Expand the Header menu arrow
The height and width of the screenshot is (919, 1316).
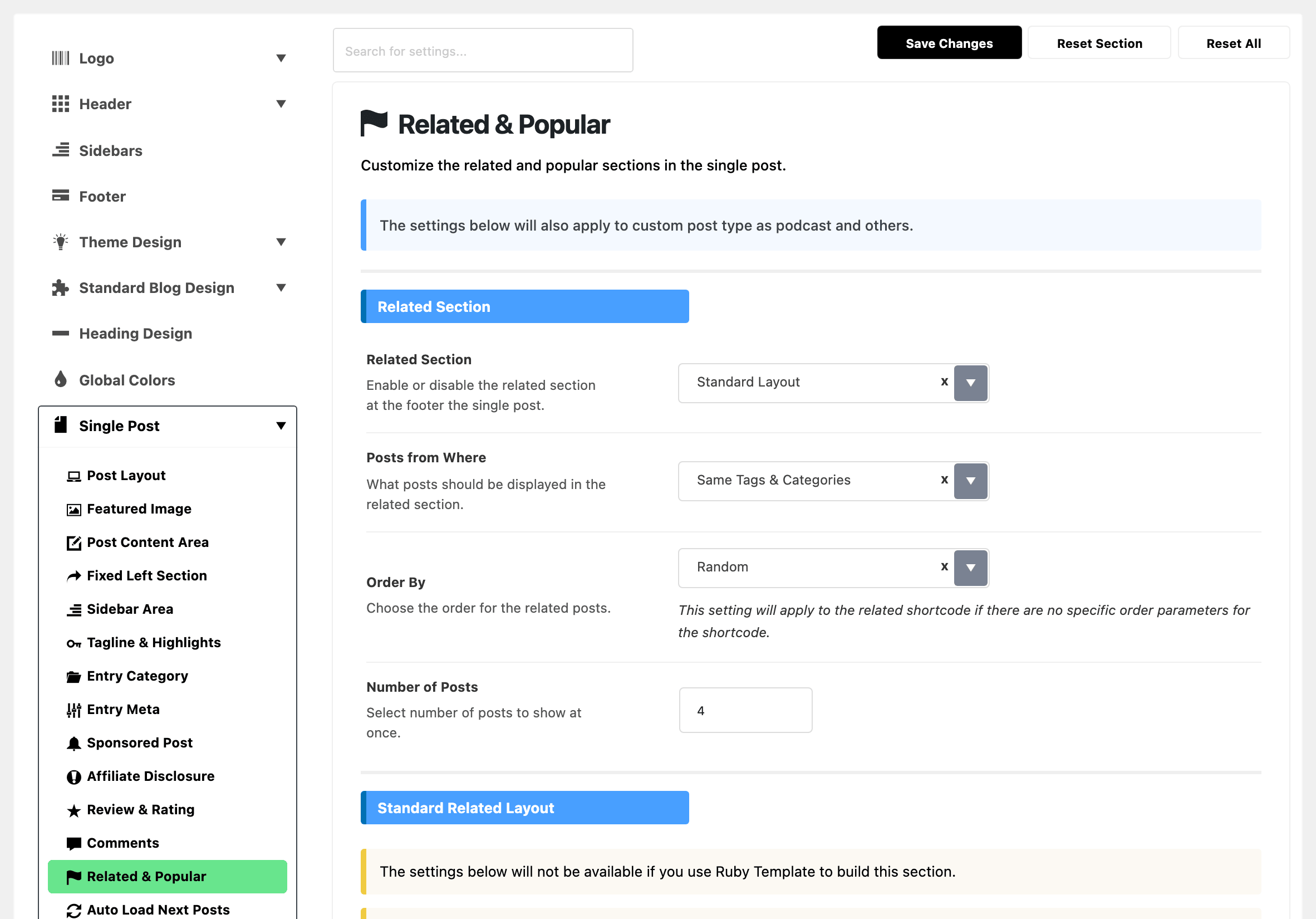281,104
